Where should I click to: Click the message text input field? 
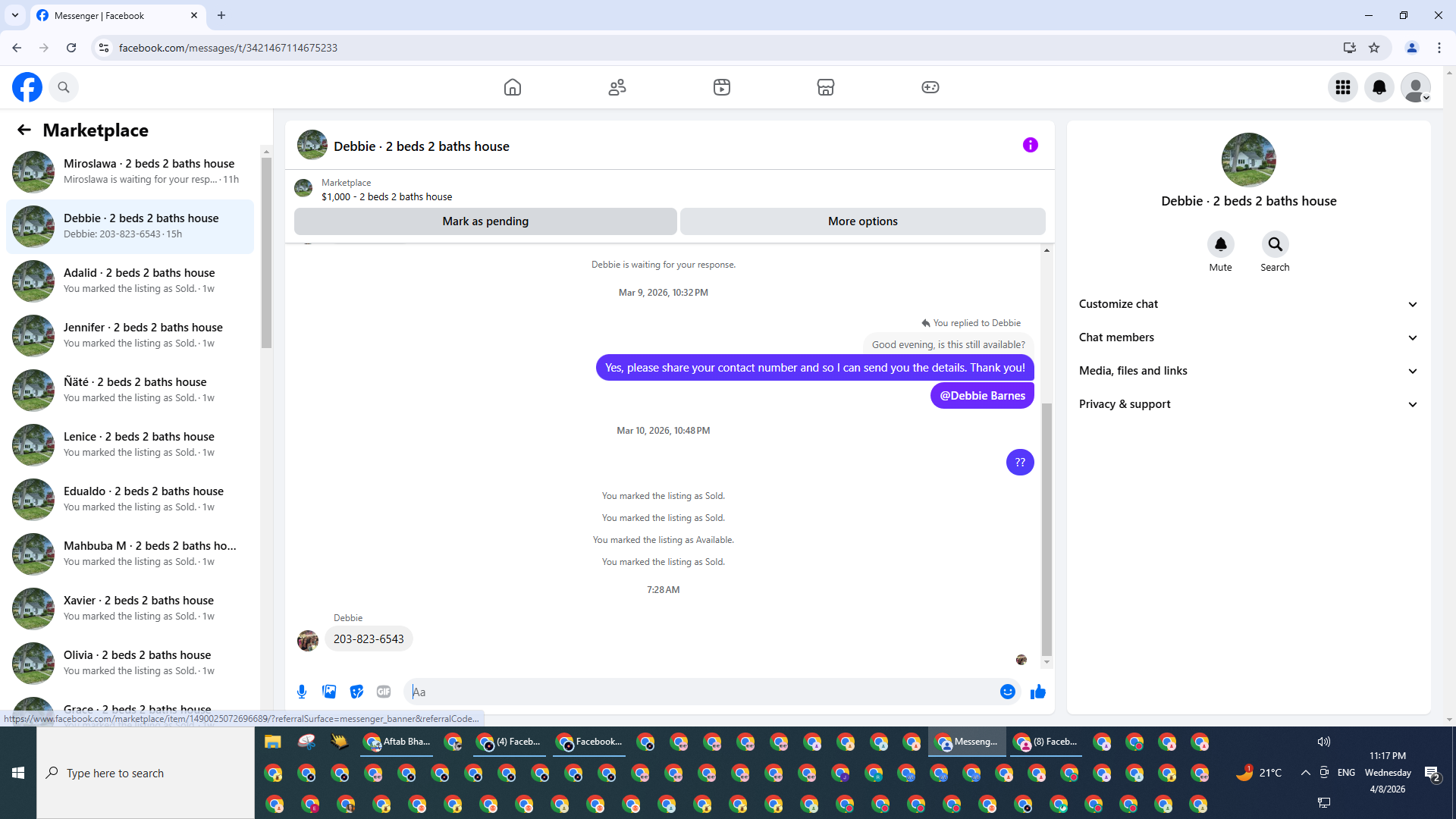click(698, 692)
